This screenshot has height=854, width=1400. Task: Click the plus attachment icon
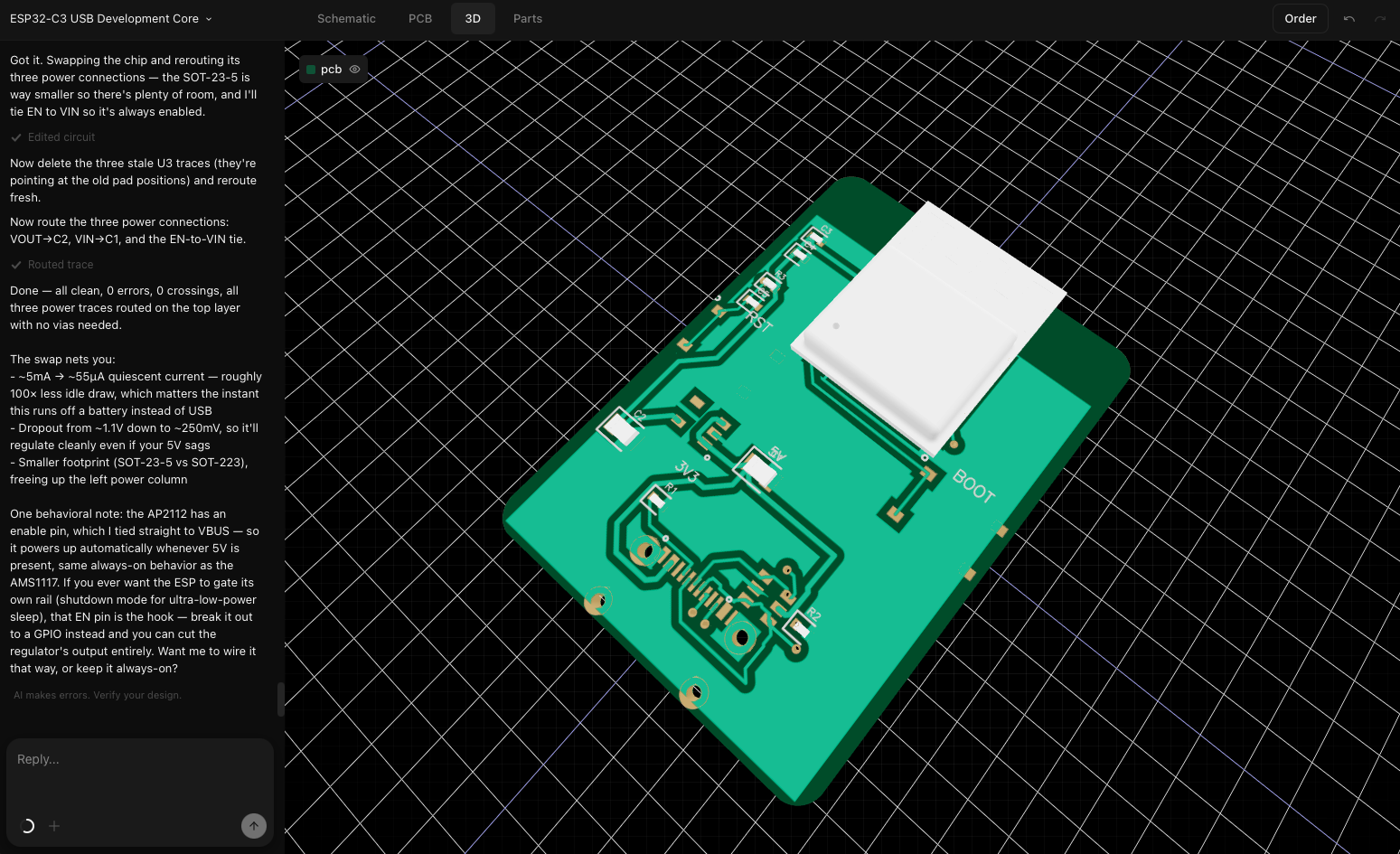(x=54, y=826)
